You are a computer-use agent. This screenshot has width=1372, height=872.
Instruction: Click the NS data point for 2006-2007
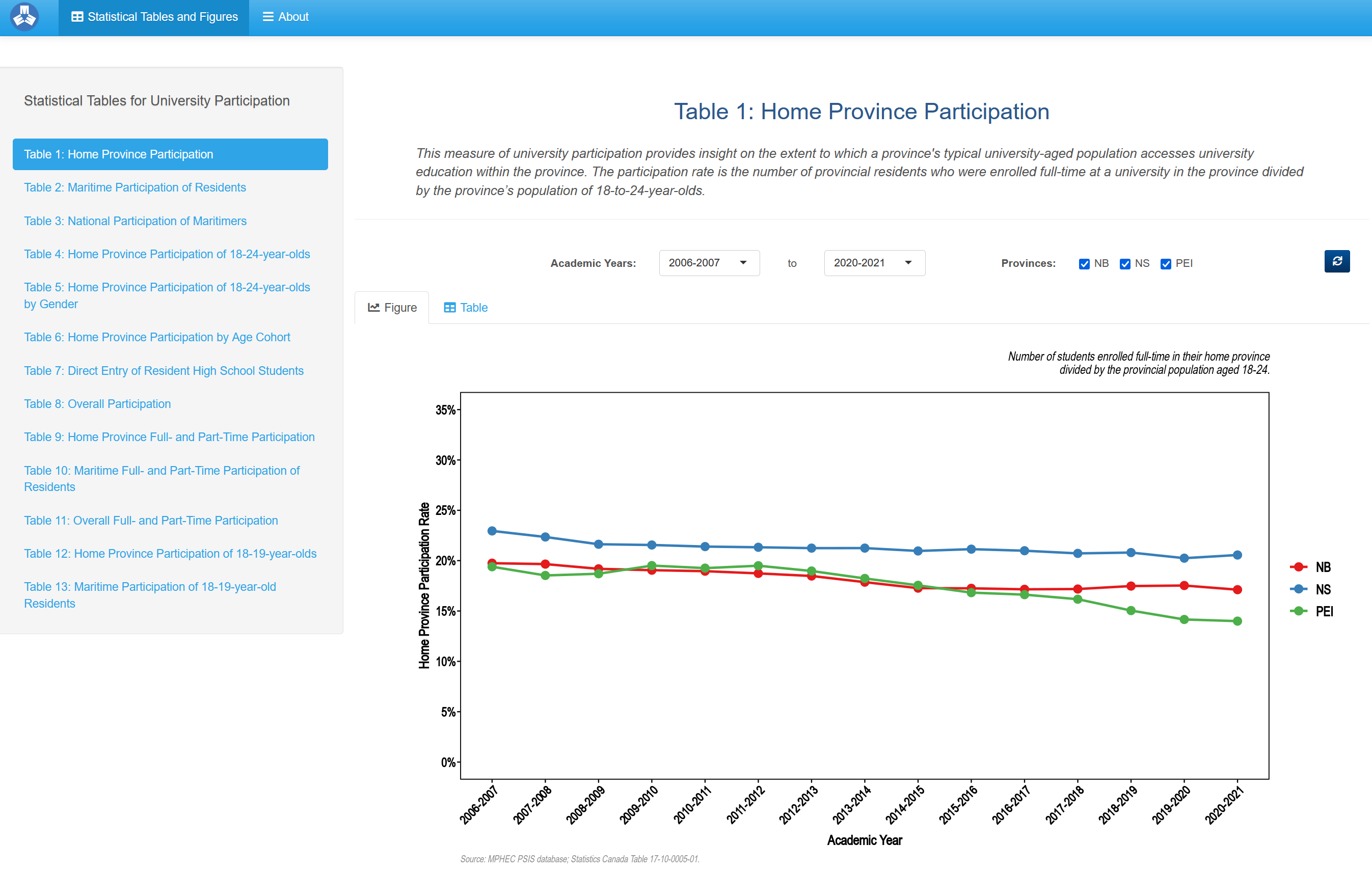click(x=492, y=531)
